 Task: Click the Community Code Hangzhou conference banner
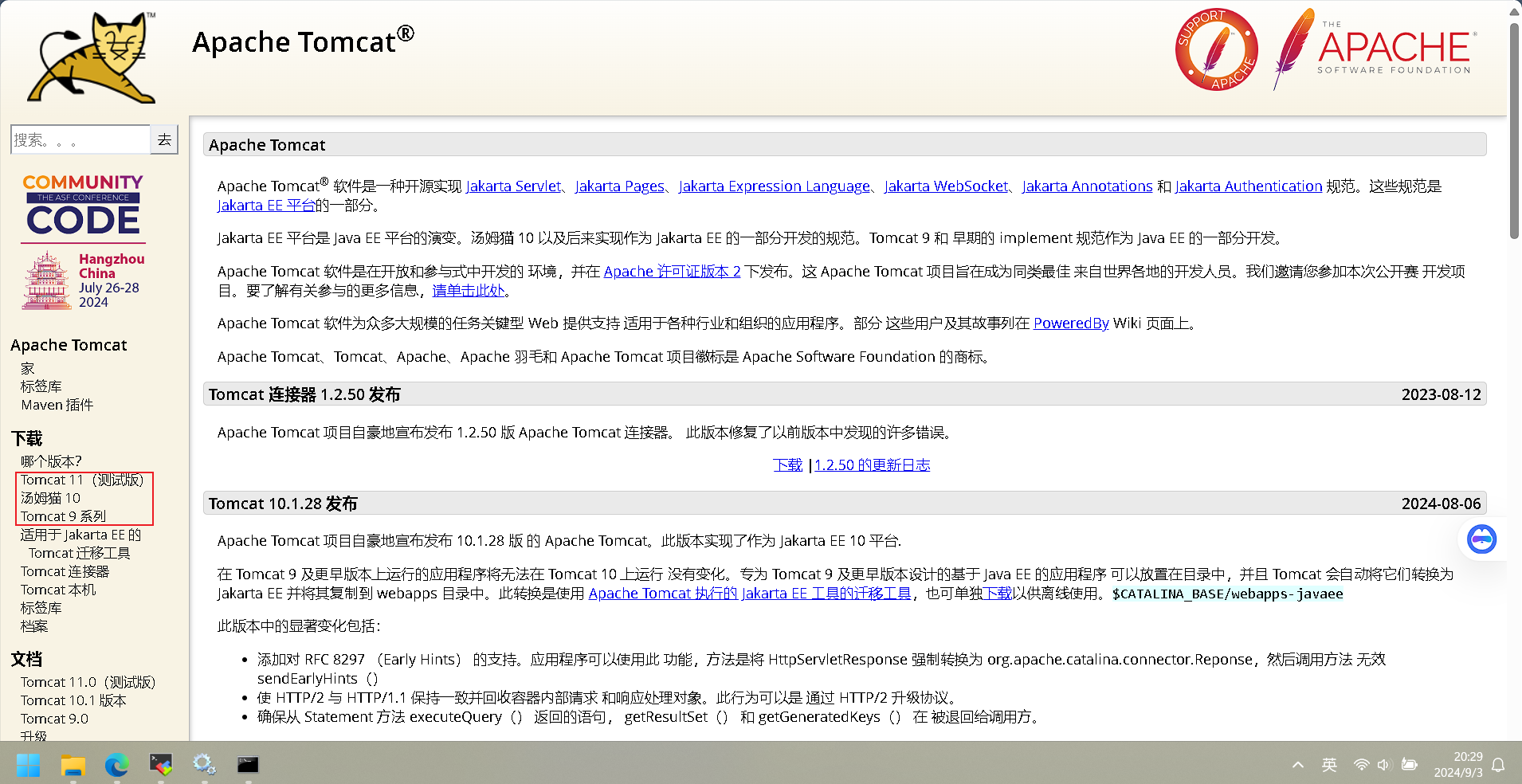[84, 241]
